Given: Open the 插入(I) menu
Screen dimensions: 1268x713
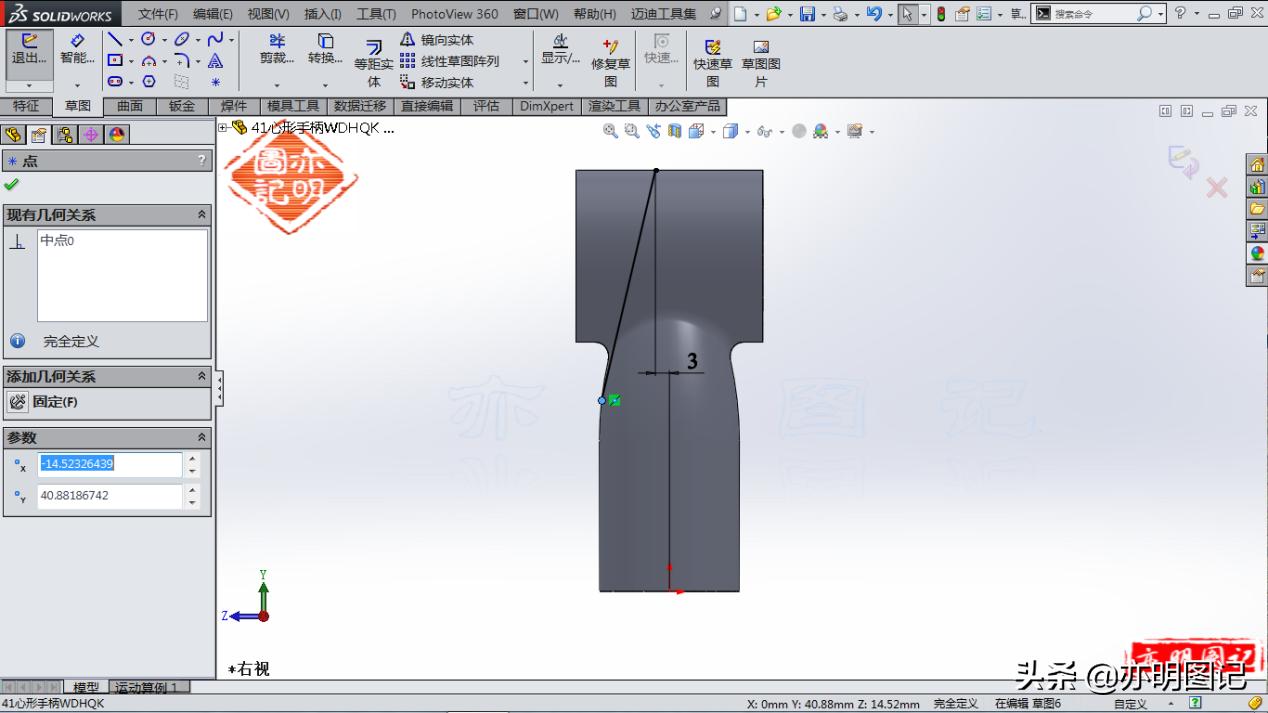Looking at the screenshot, I should (x=323, y=13).
